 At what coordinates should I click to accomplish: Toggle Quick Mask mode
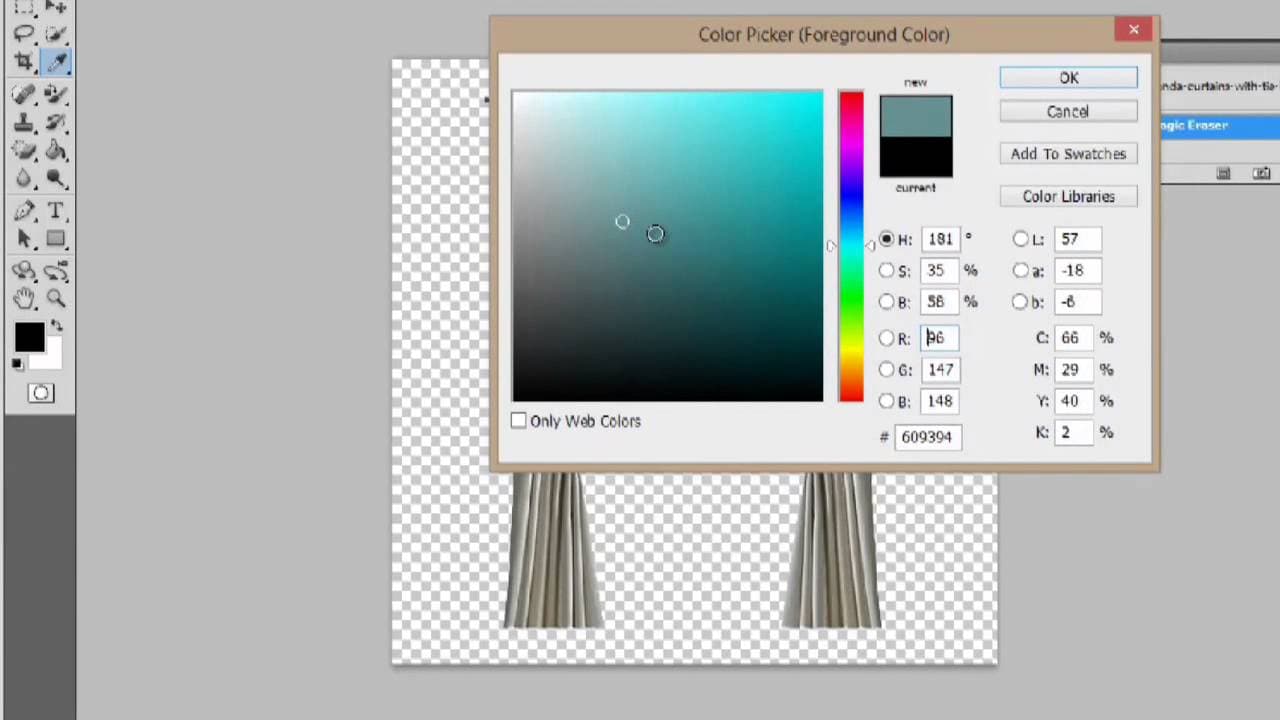[x=40, y=393]
